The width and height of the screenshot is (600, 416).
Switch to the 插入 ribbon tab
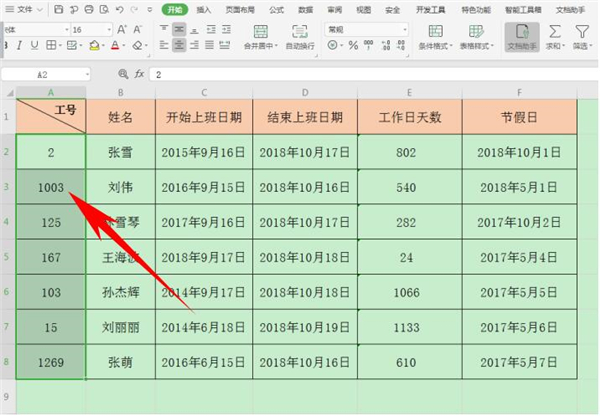204,8
